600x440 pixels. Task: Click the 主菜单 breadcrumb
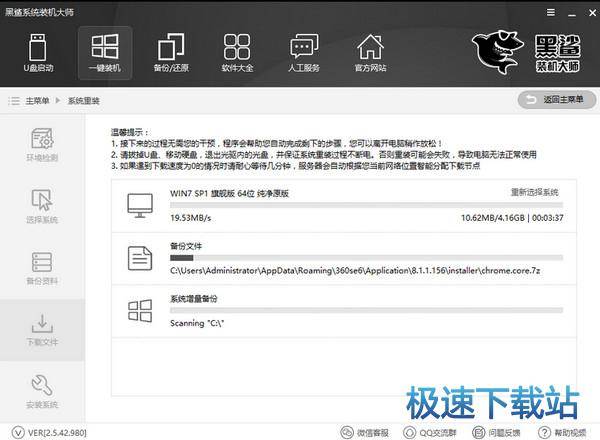(x=37, y=101)
